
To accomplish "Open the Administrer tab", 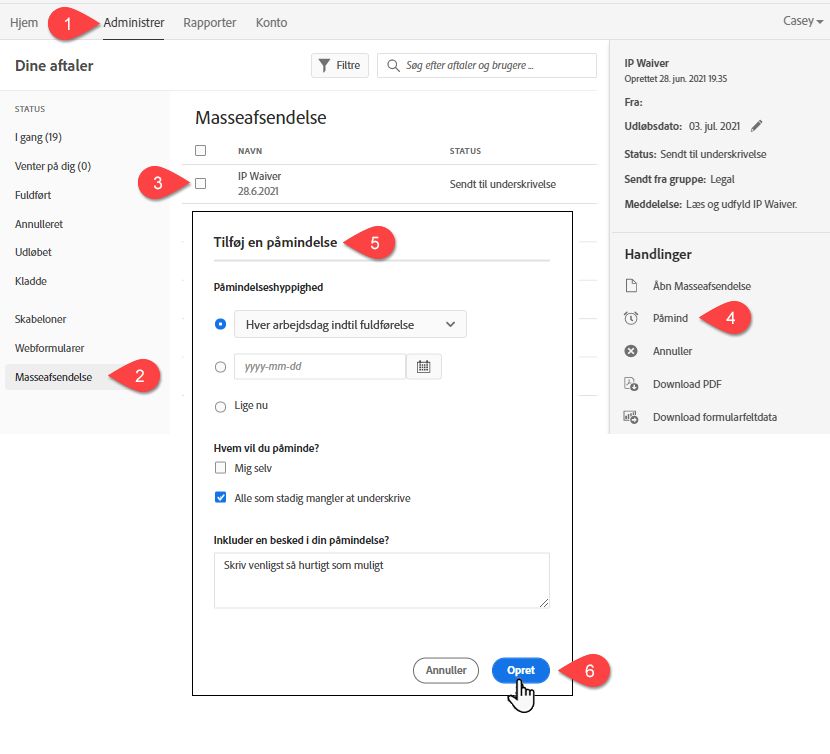I will 133,22.
